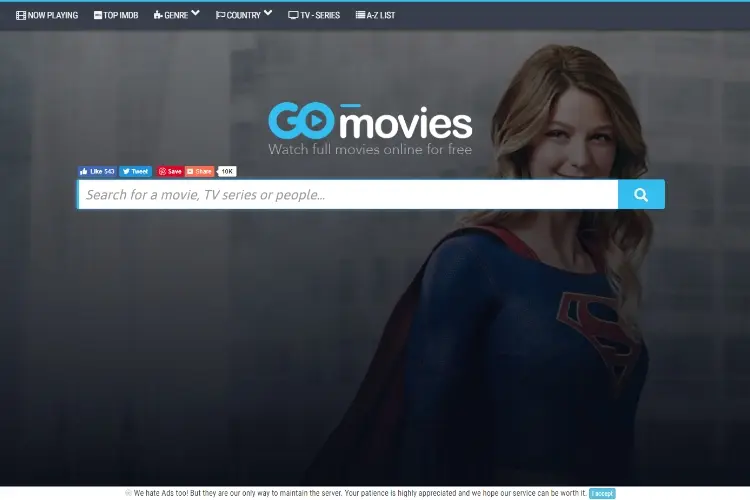This screenshot has width=750, height=500.
Task: Open the A-Z List page
Action: (x=375, y=15)
